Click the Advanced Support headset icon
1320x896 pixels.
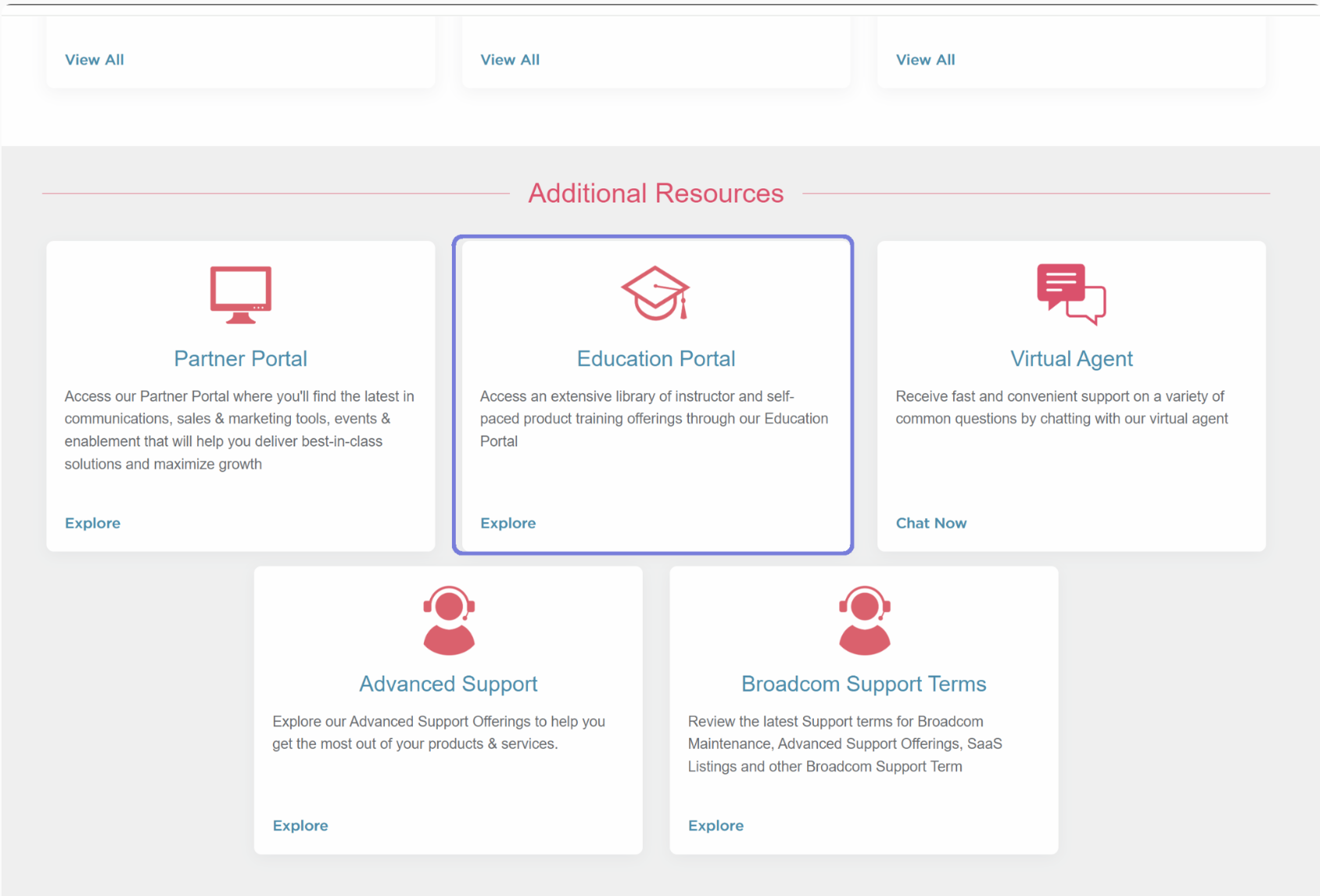(449, 620)
